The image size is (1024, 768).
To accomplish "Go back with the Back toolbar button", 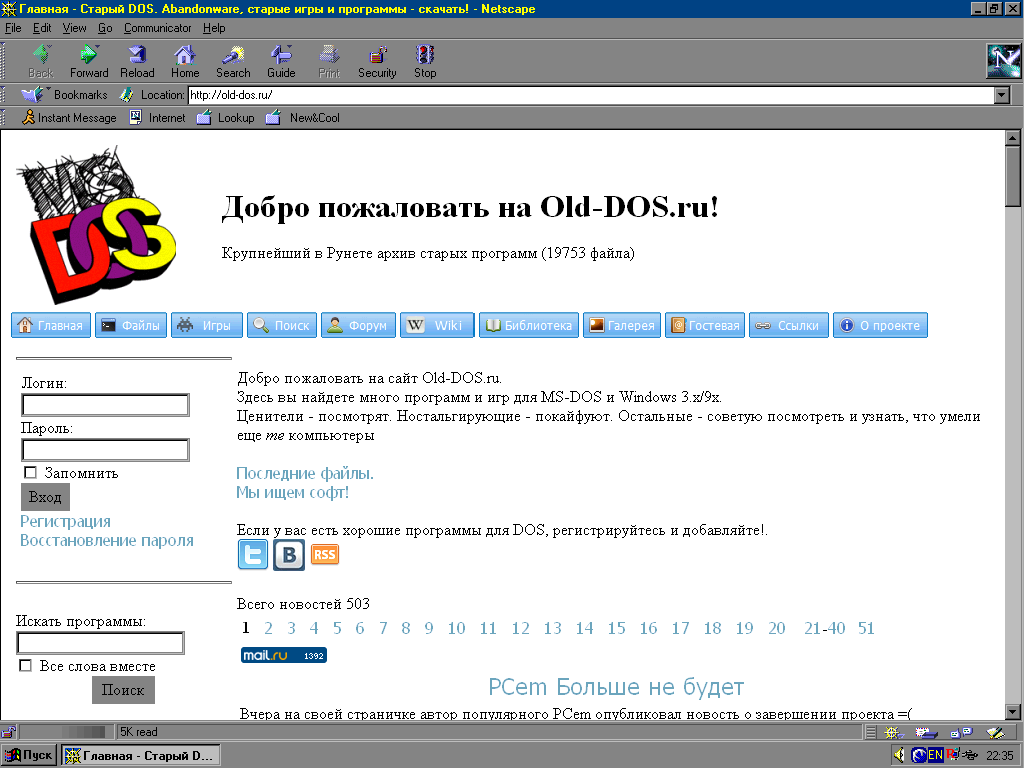I will [x=40, y=61].
